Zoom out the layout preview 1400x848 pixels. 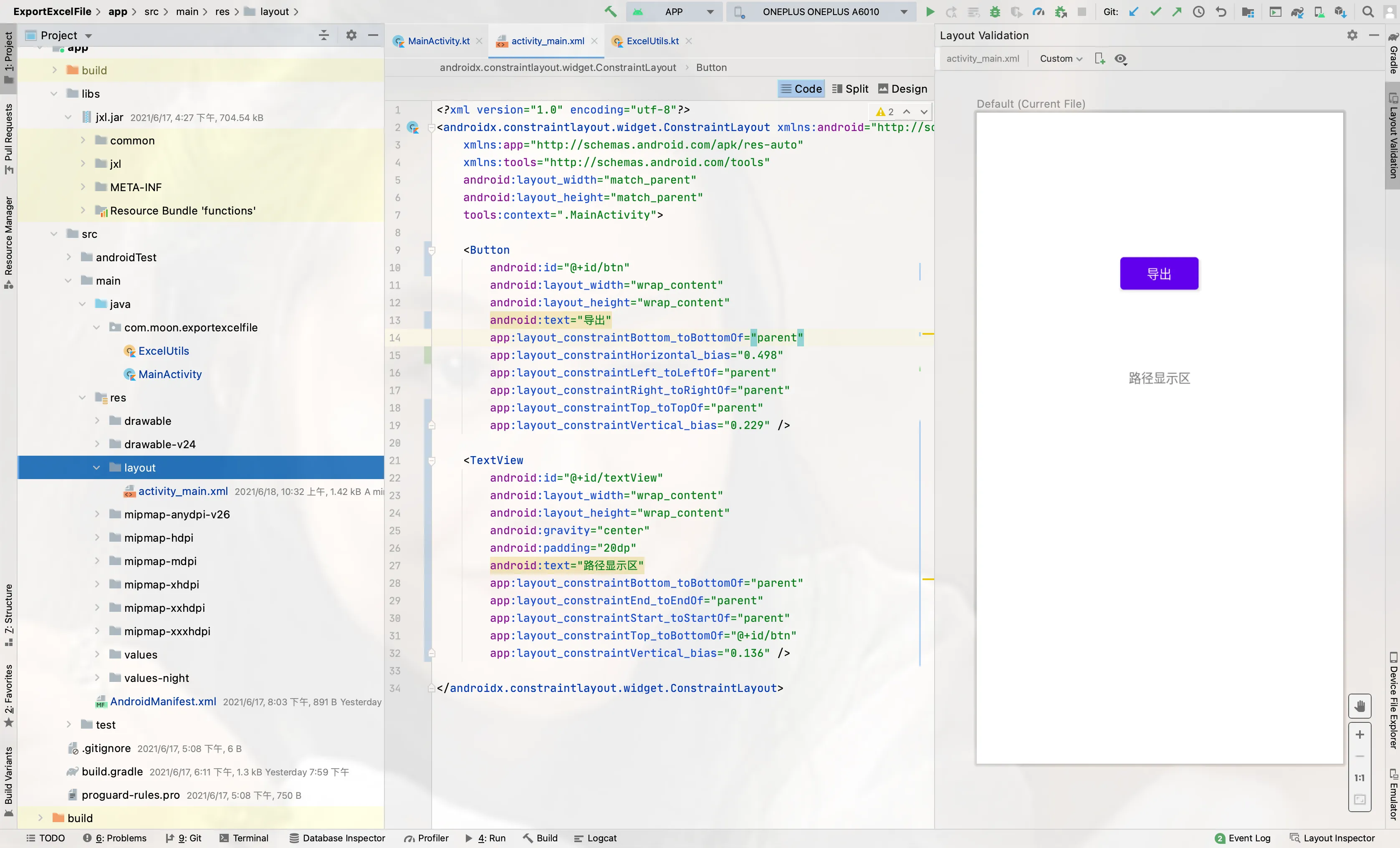coord(1360,756)
